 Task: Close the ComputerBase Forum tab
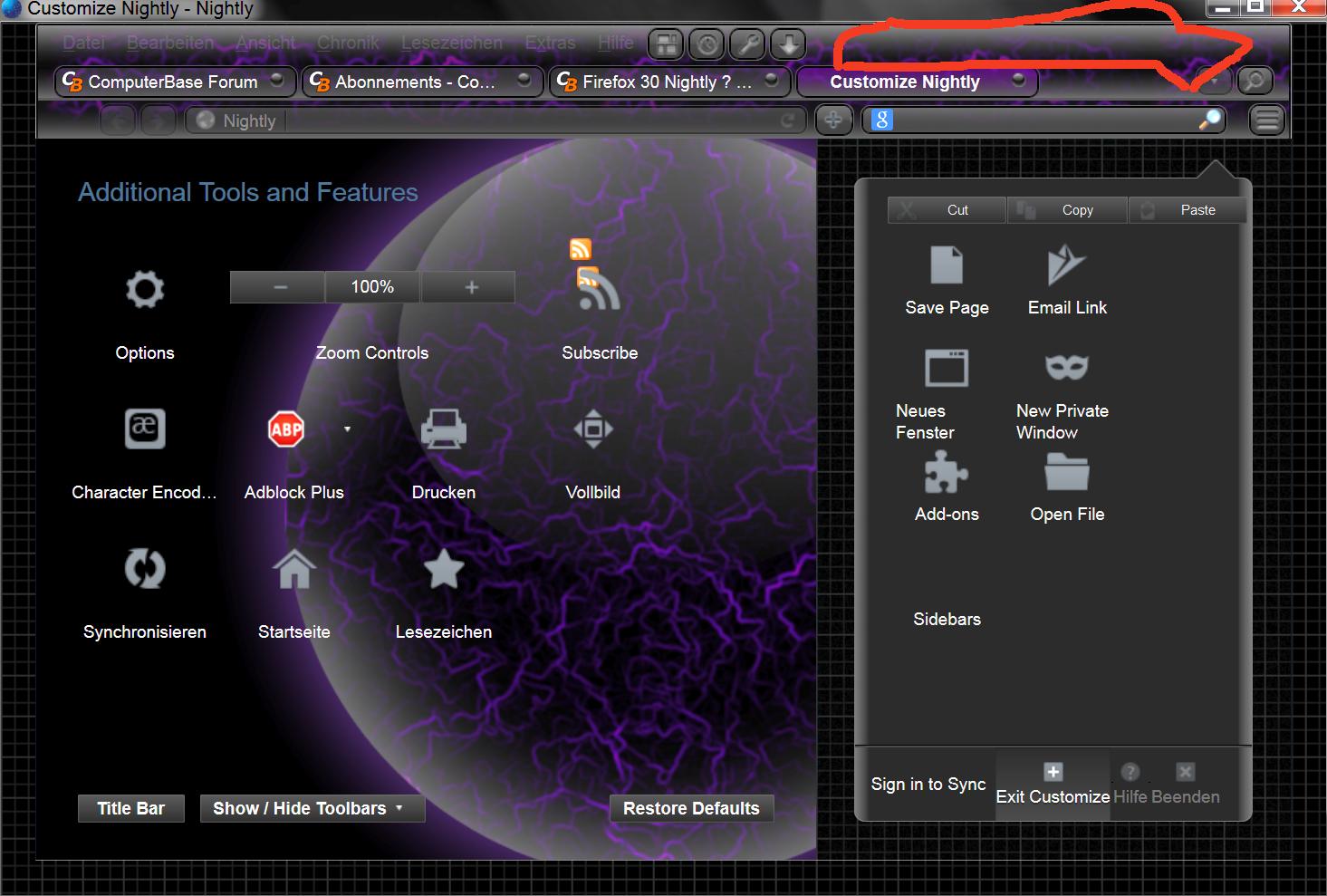coord(277,80)
